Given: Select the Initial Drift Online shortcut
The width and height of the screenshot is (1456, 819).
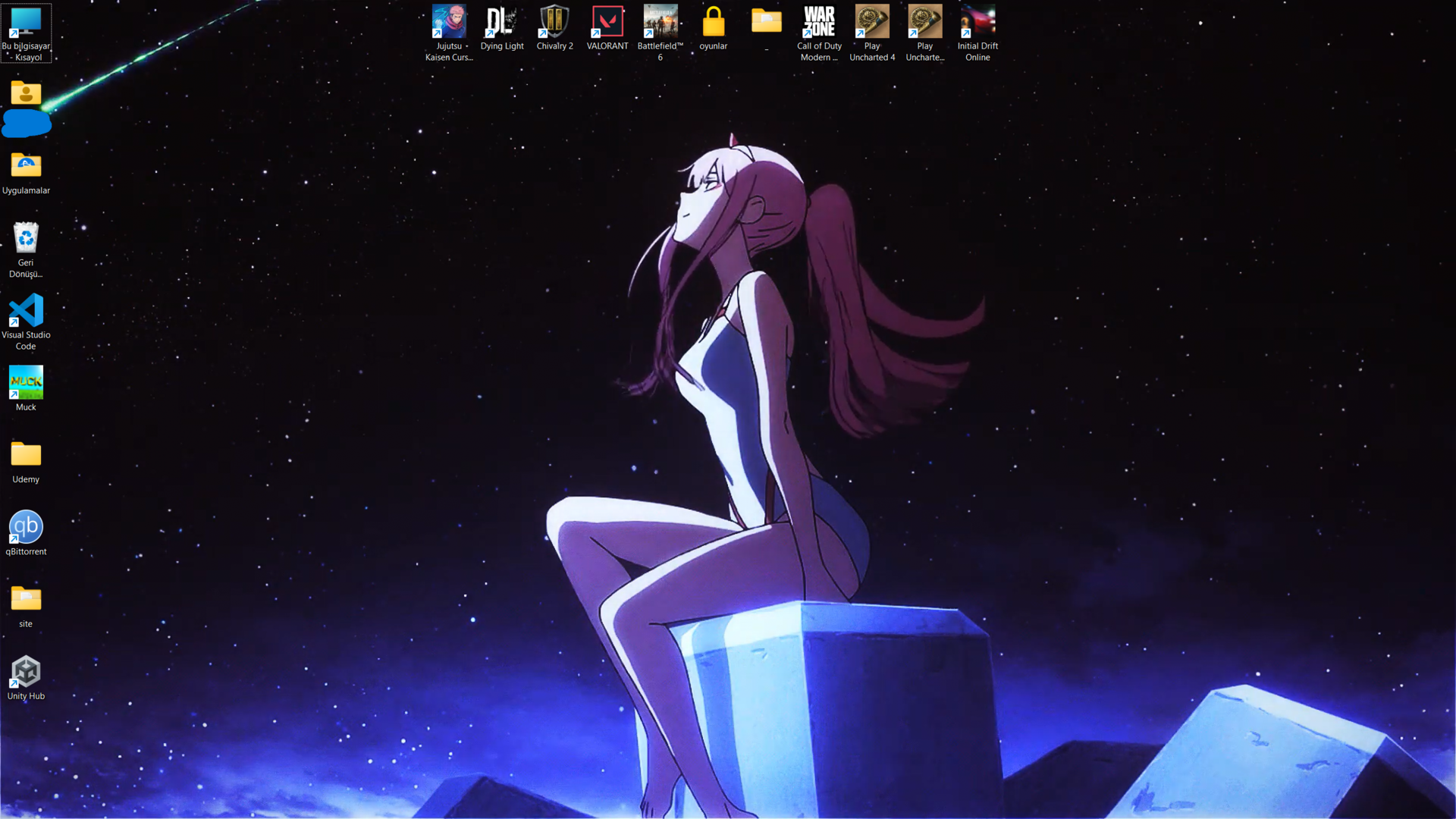Looking at the screenshot, I should [977, 22].
